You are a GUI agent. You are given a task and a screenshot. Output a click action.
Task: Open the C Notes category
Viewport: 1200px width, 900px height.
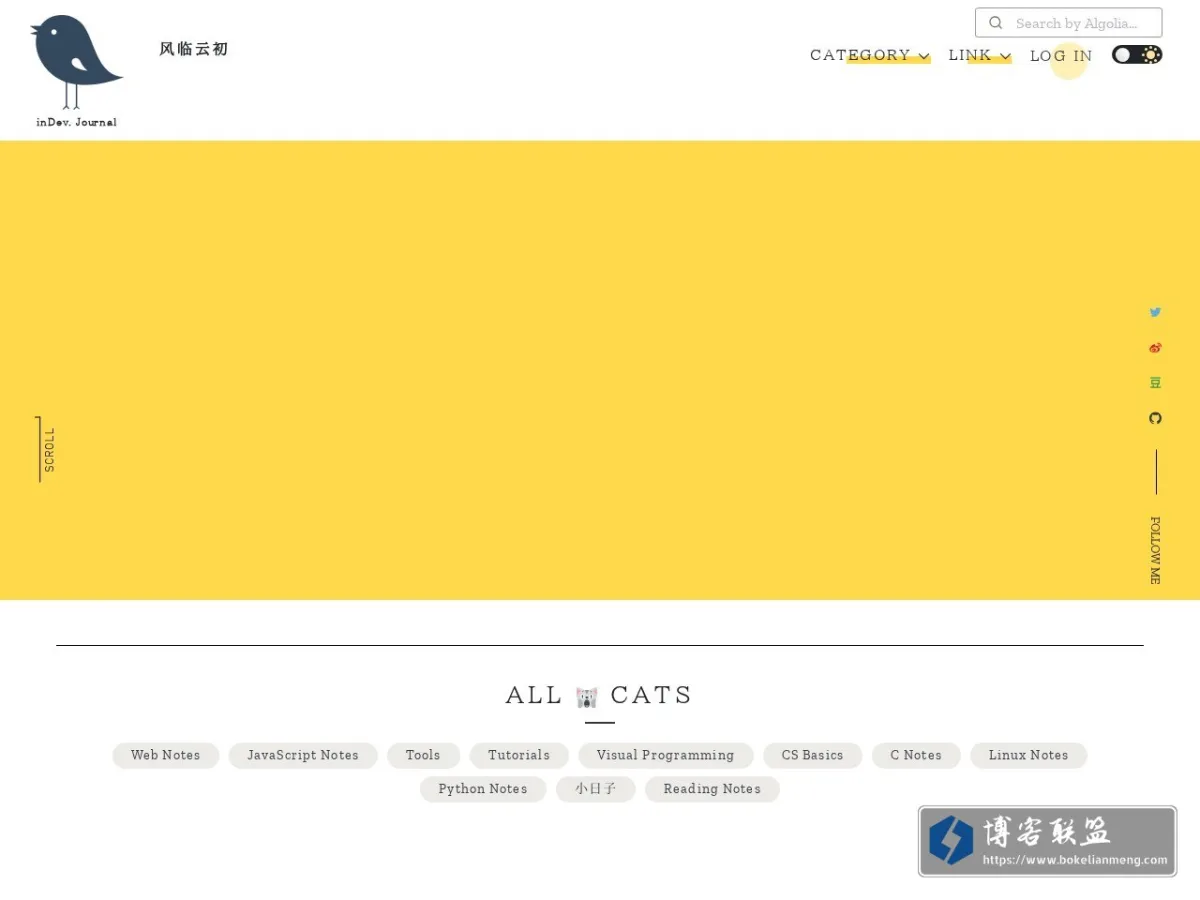pyautogui.click(x=916, y=755)
